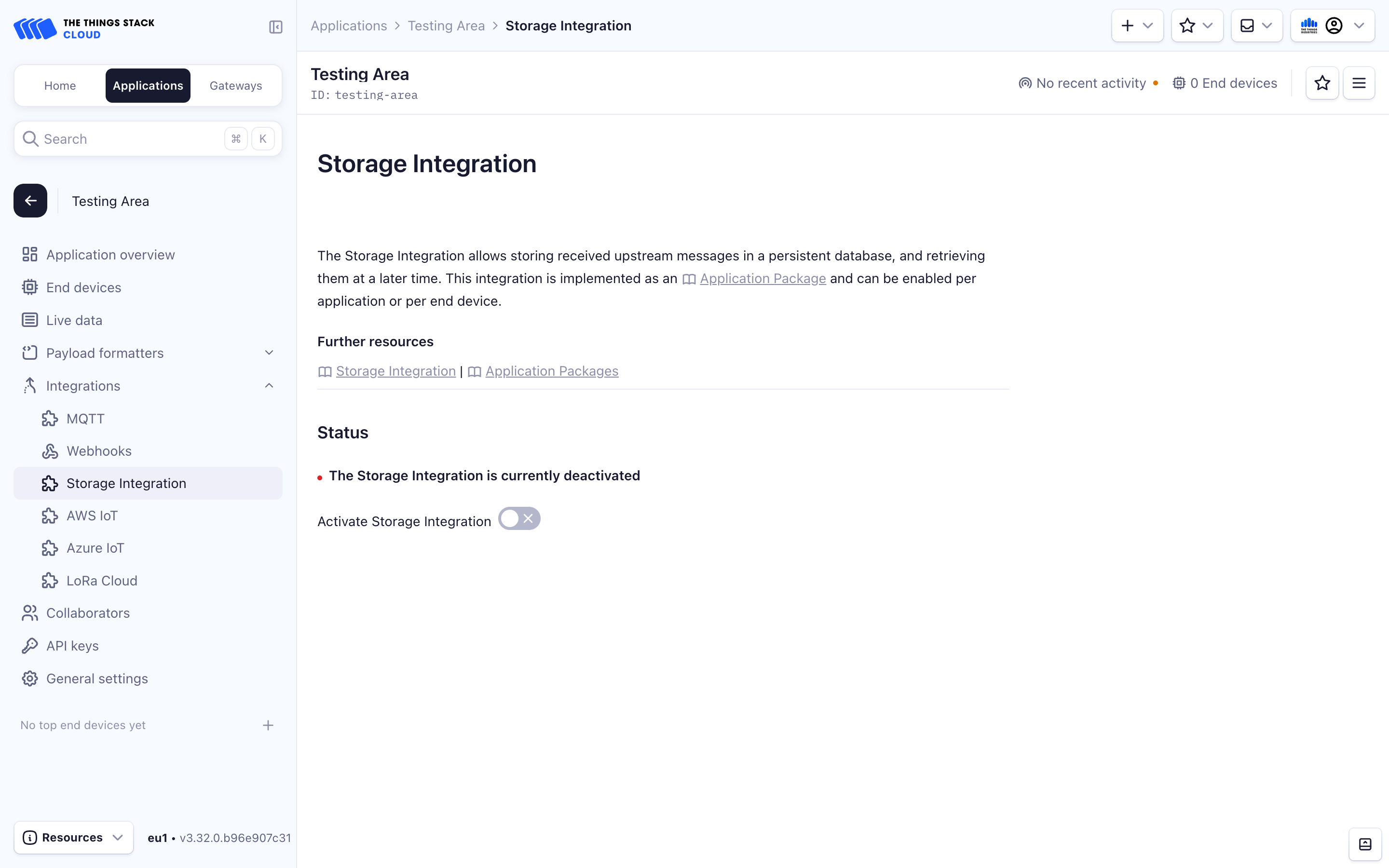Open the inbox notifications dropdown
This screenshot has width=1389, height=868.
[1256, 26]
